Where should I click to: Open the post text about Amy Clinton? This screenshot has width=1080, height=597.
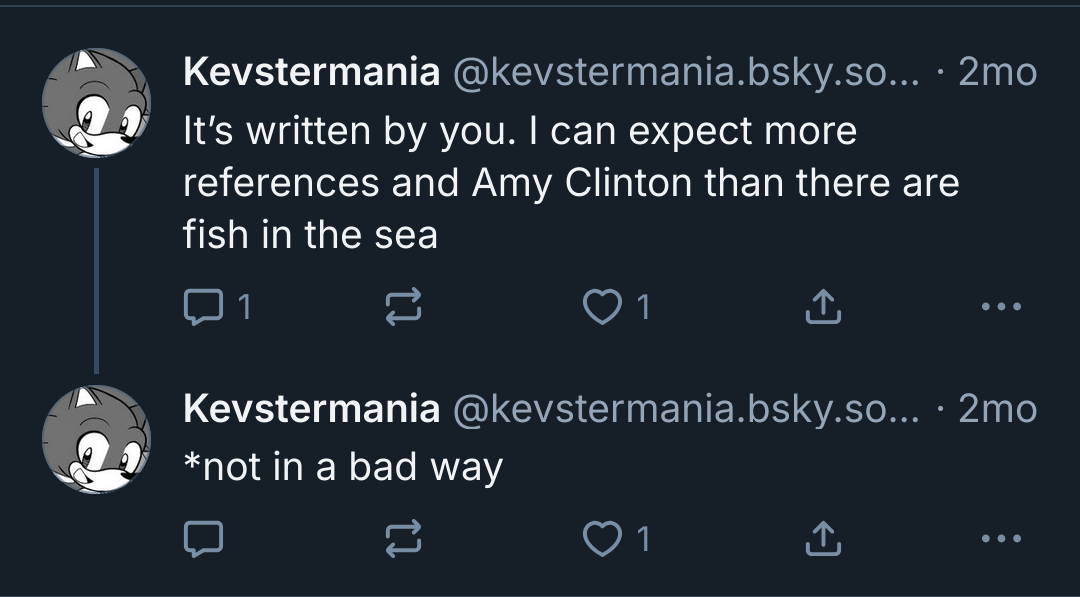tap(570, 183)
